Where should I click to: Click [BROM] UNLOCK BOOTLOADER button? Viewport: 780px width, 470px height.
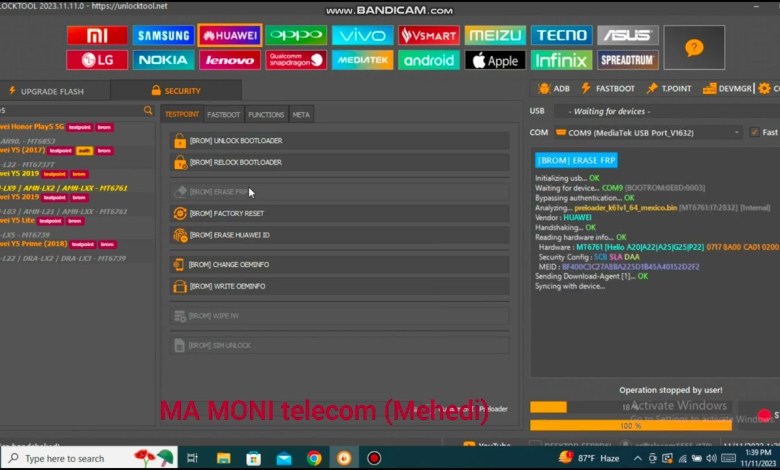(338, 141)
